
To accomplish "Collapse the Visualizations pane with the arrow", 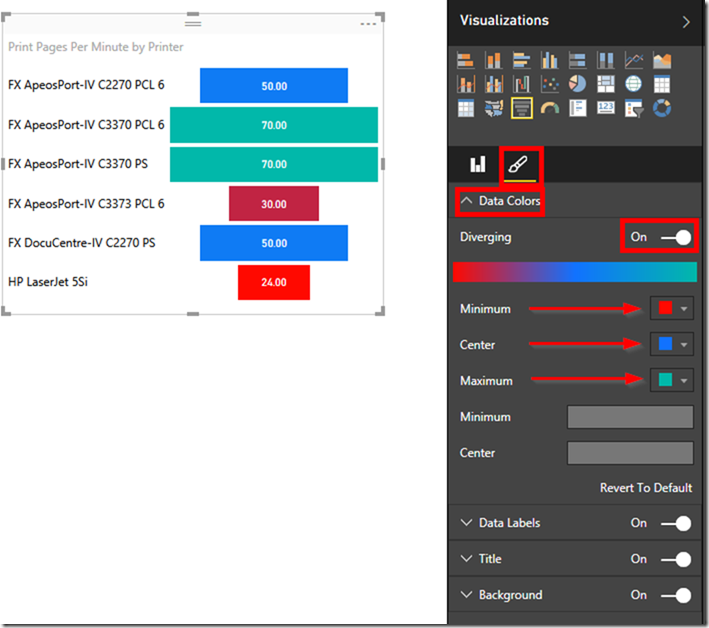I will pyautogui.click(x=686, y=22).
